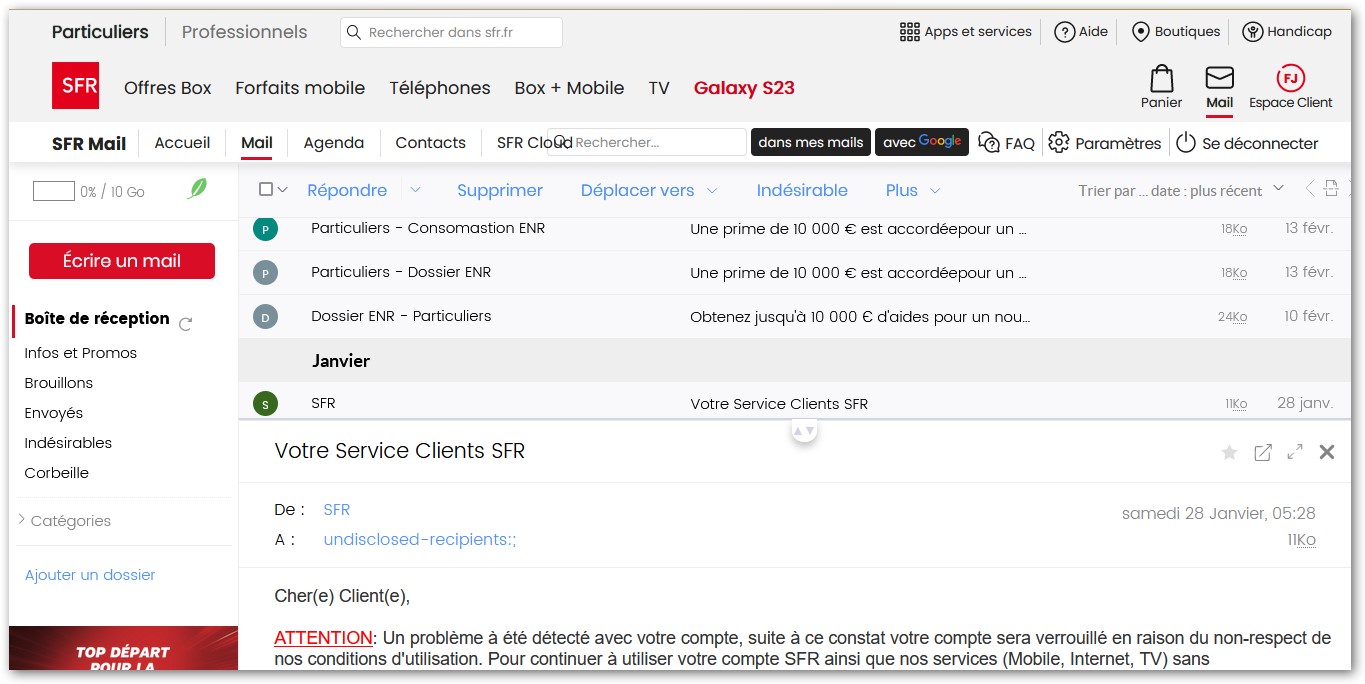Click avatar of Particuliers - Dossier ENR
1365x684 pixels.
265,273
